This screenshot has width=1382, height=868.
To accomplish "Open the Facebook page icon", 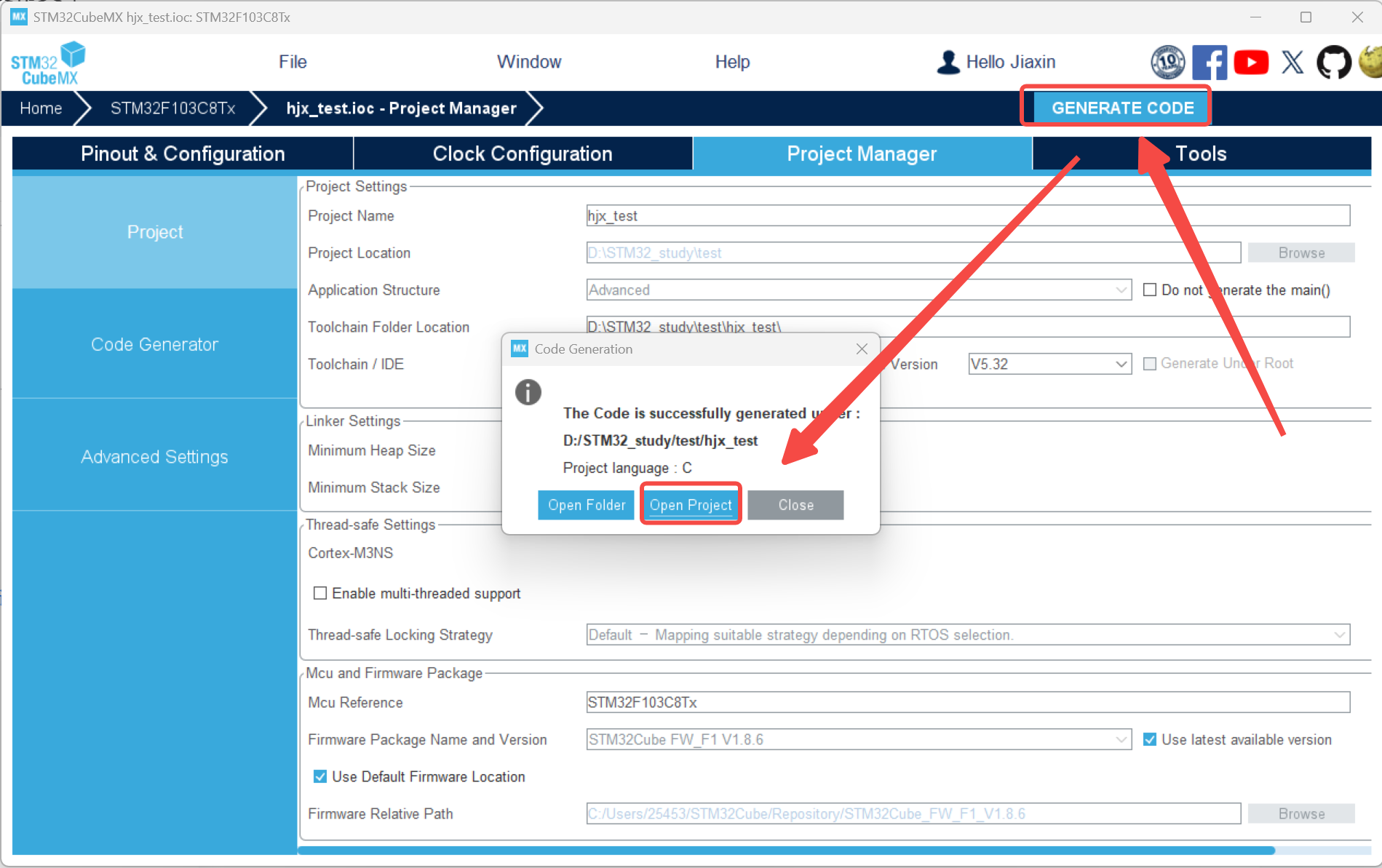I will pos(1210,63).
